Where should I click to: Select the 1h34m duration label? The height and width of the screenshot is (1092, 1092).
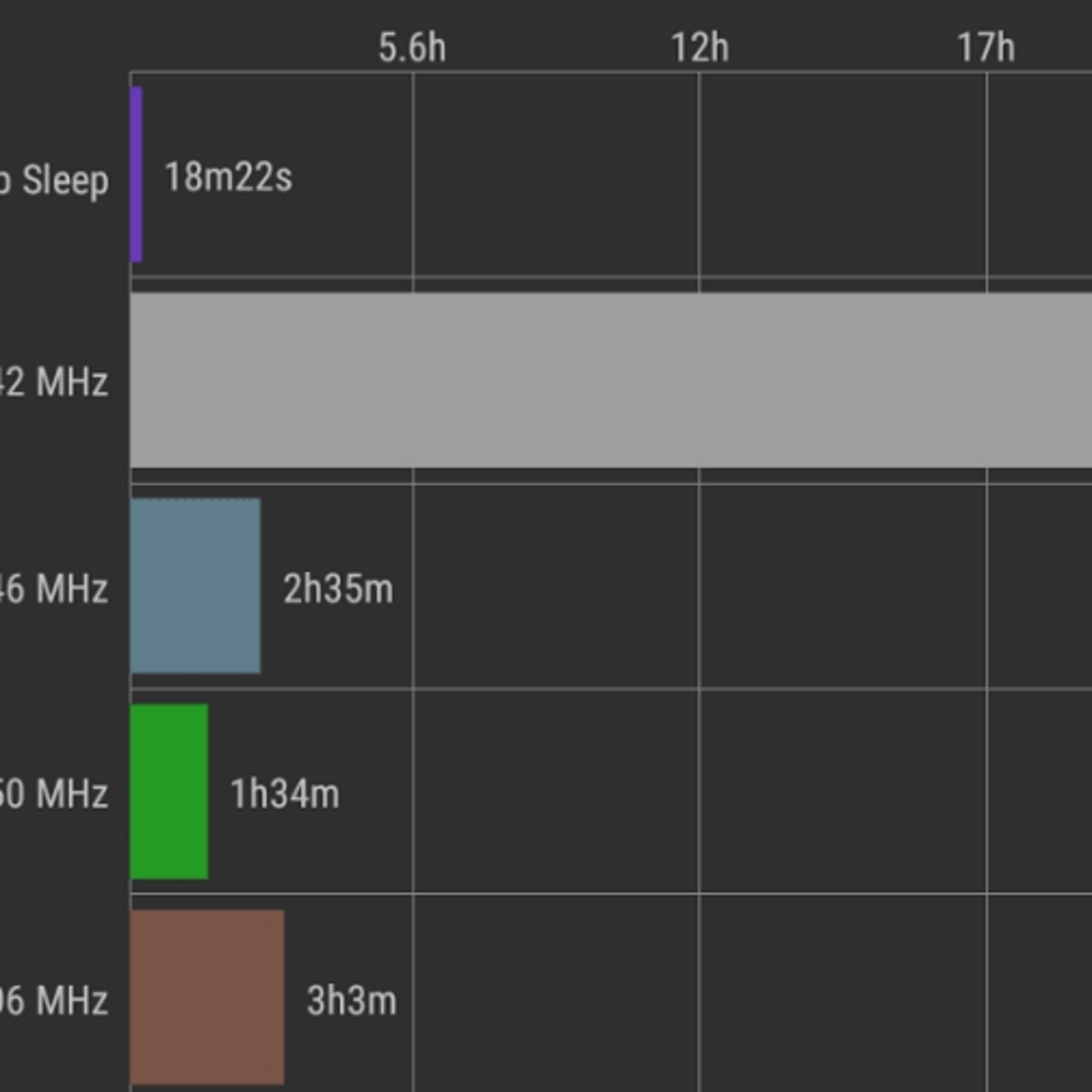click(x=285, y=794)
